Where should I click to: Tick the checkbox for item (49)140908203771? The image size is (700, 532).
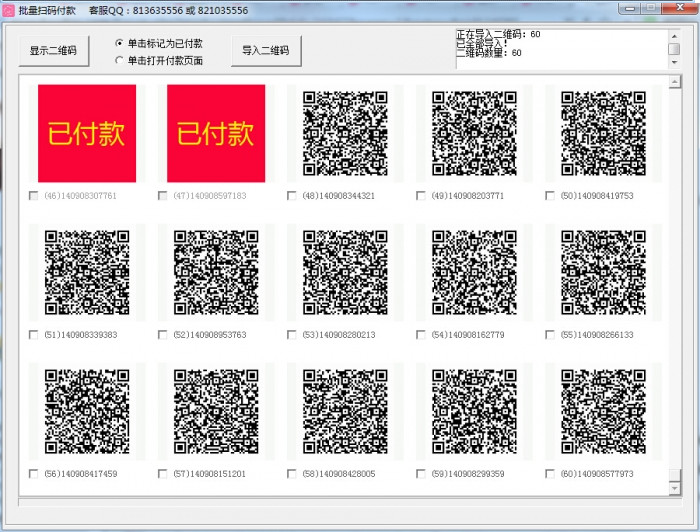[x=421, y=195]
